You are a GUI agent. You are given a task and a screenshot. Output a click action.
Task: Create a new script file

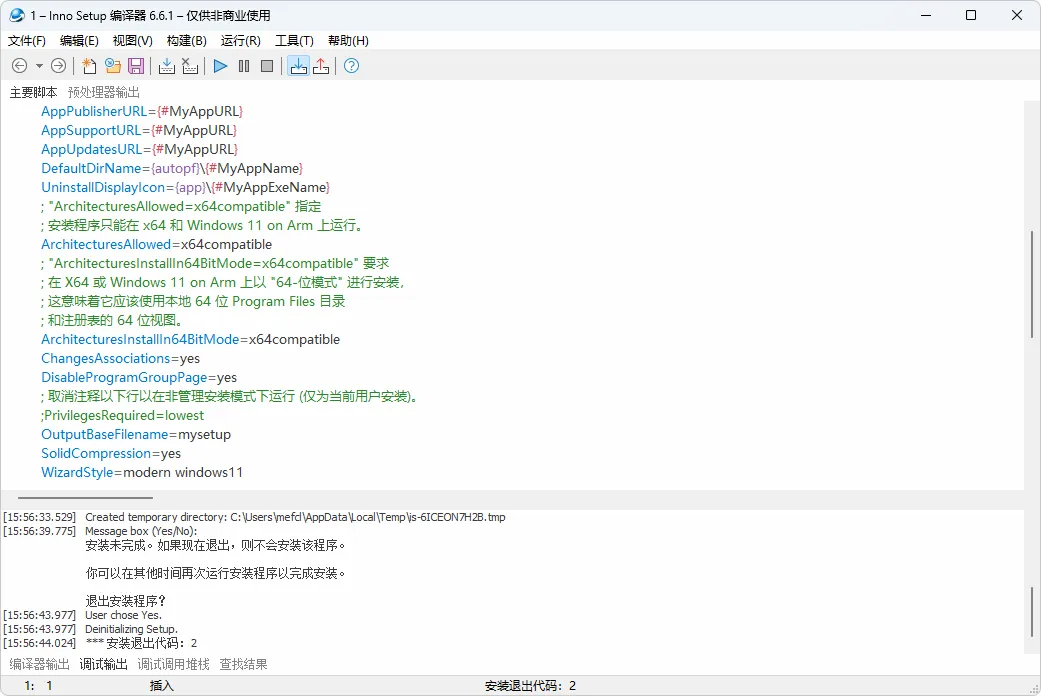(x=89, y=66)
